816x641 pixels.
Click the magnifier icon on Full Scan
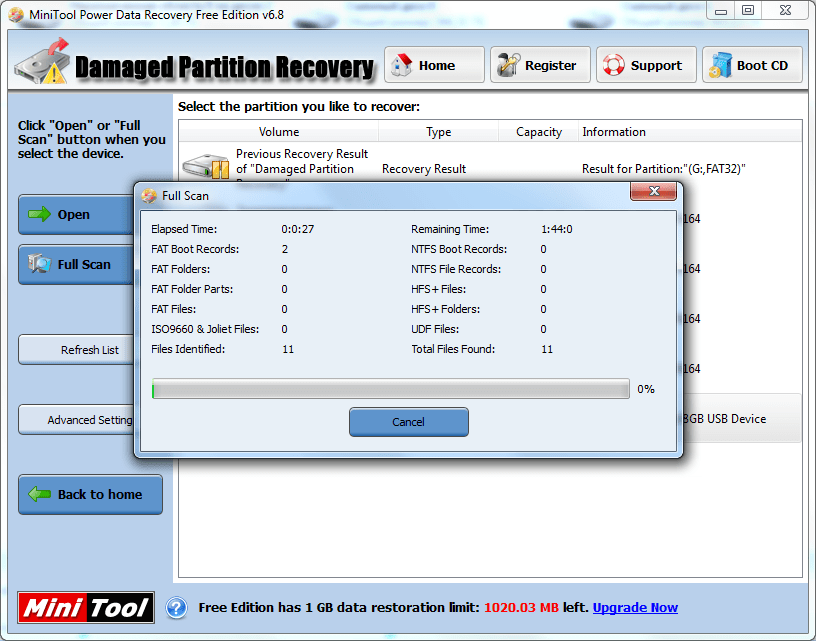(40, 264)
